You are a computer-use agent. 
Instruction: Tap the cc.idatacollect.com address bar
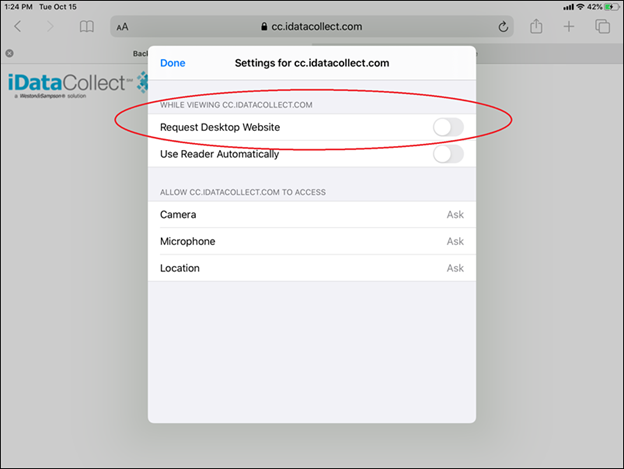point(312,27)
